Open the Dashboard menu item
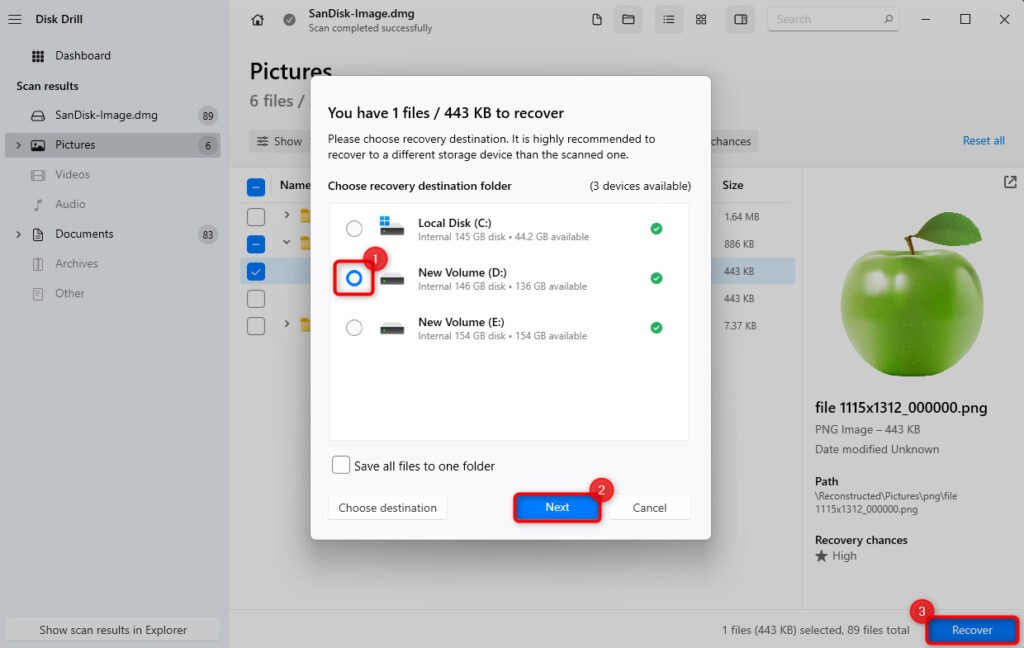The height and width of the screenshot is (648, 1024). click(x=82, y=56)
